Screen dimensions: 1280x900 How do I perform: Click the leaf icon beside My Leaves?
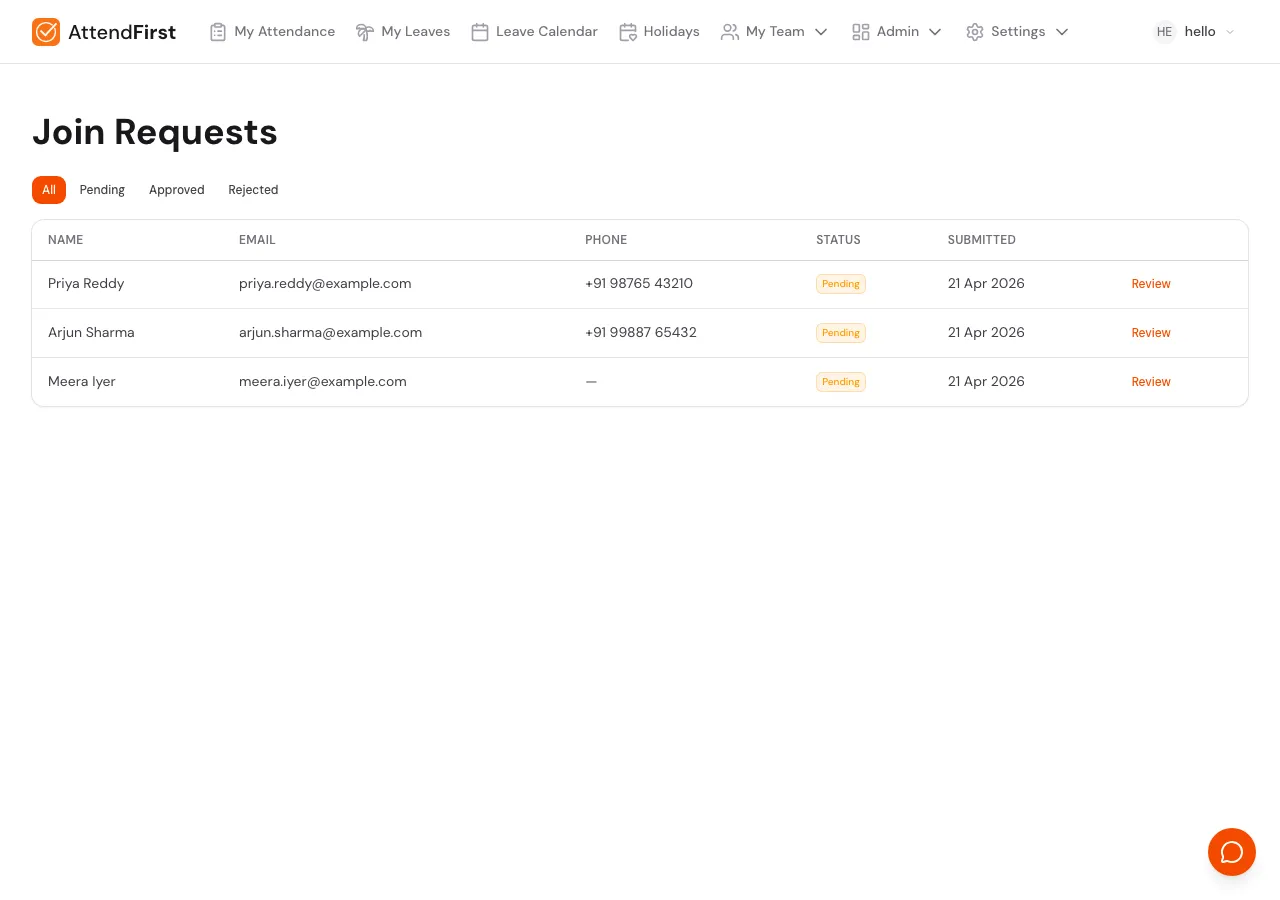tap(365, 32)
